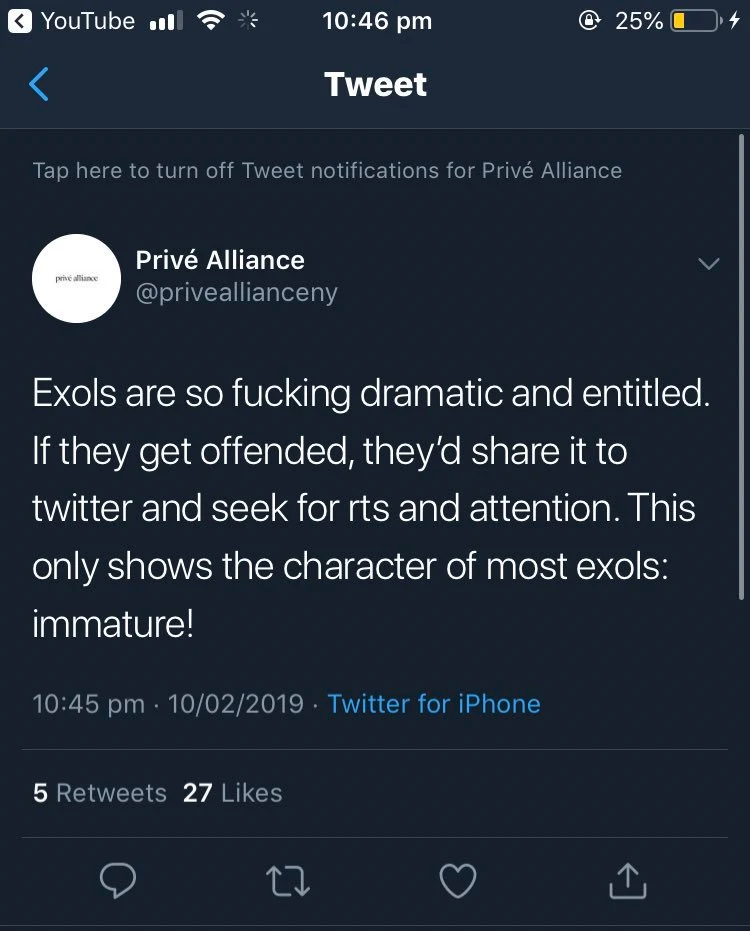Like the tweet with the heart icon
750x931 pixels.
point(458,881)
